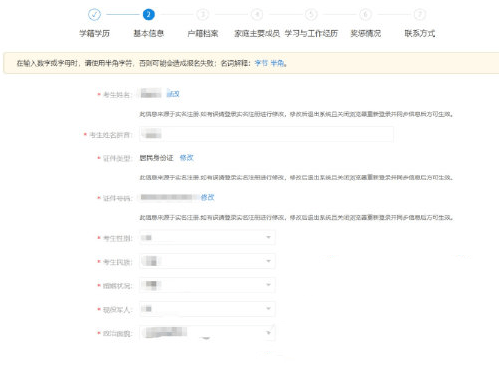Jump to the 奖惩情况 step label
The height and width of the screenshot is (365, 499).
click(365, 33)
